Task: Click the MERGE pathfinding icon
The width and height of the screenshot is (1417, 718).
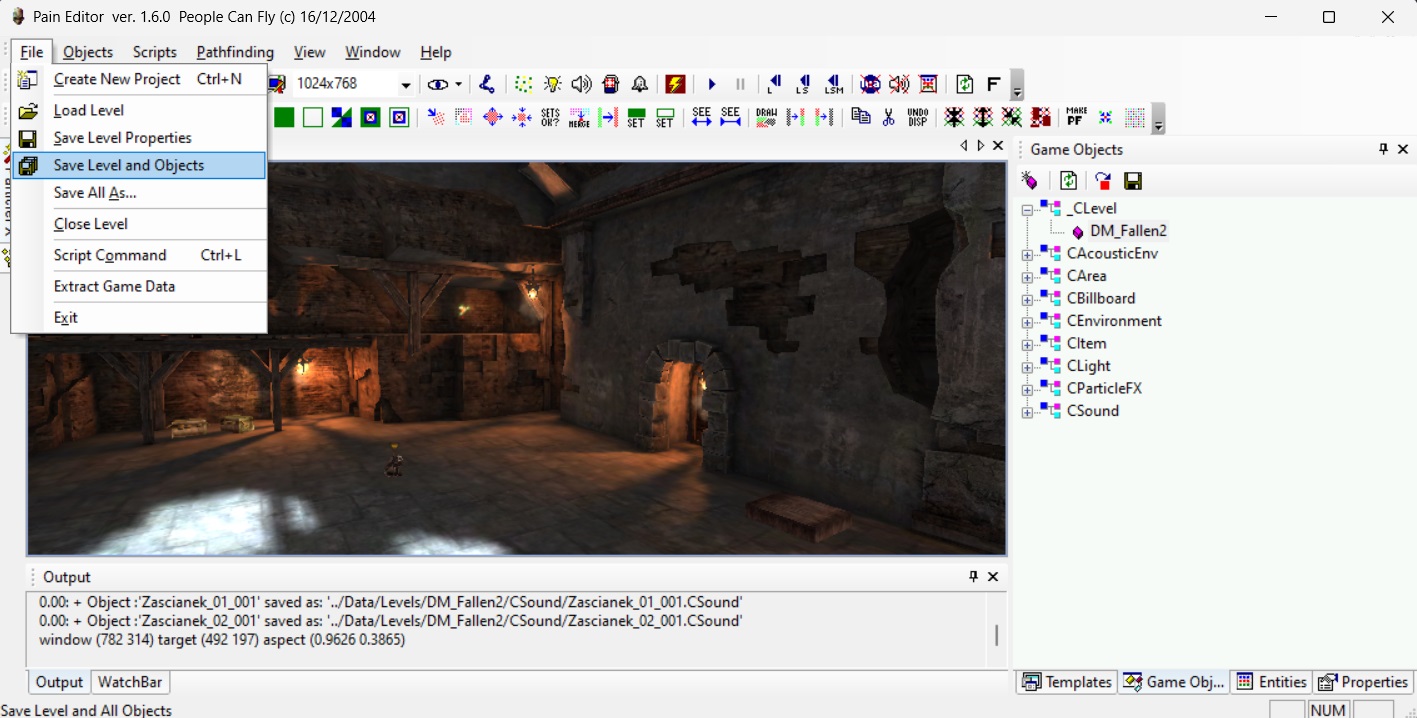Action: pos(579,117)
